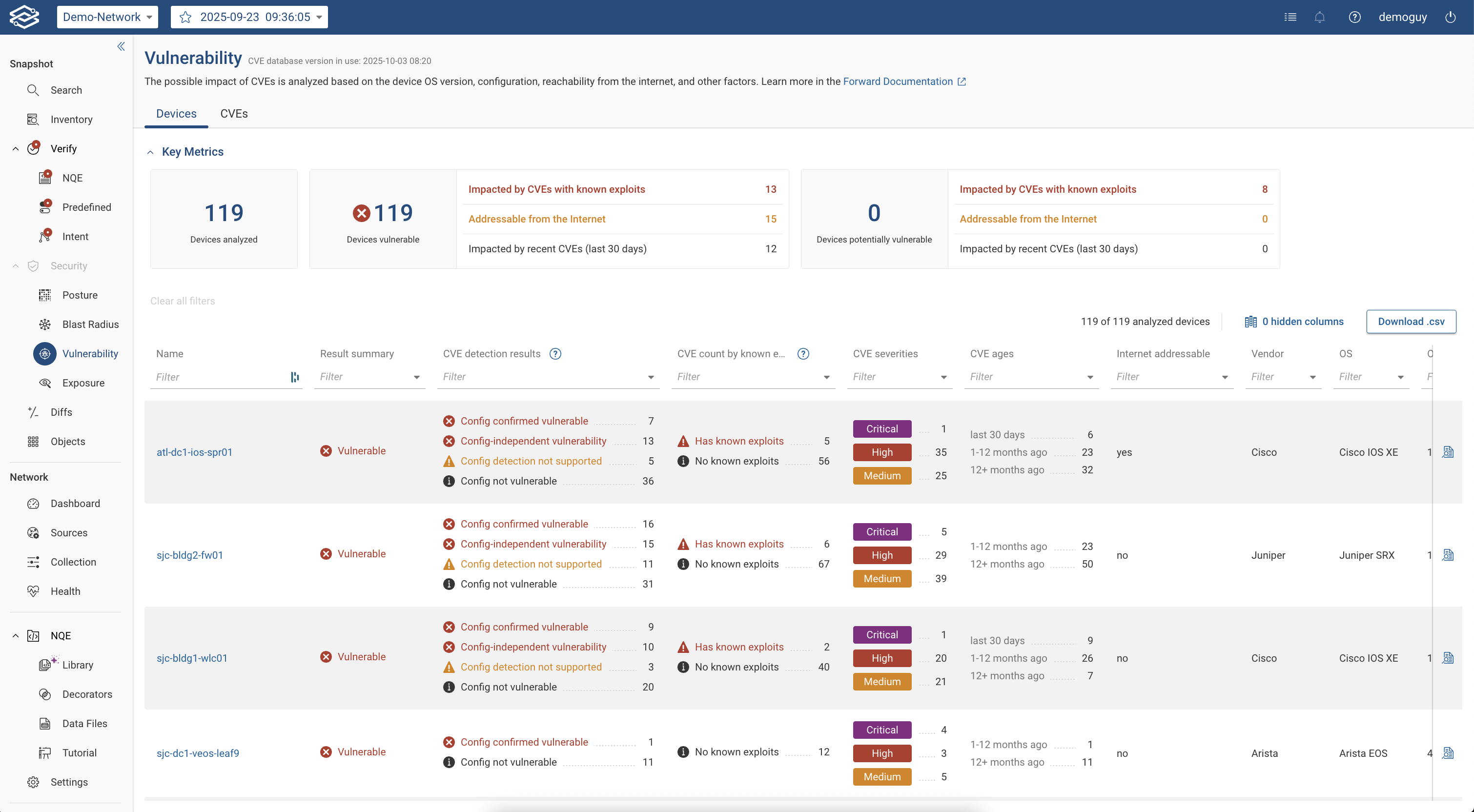Screen dimensions: 1474x812
Task: Click CVE detection results help icon
Action: pos(555,354)
